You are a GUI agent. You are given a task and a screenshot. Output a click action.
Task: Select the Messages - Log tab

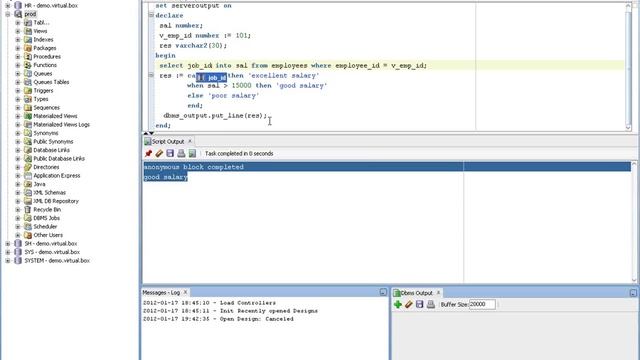tap(161, 292)
